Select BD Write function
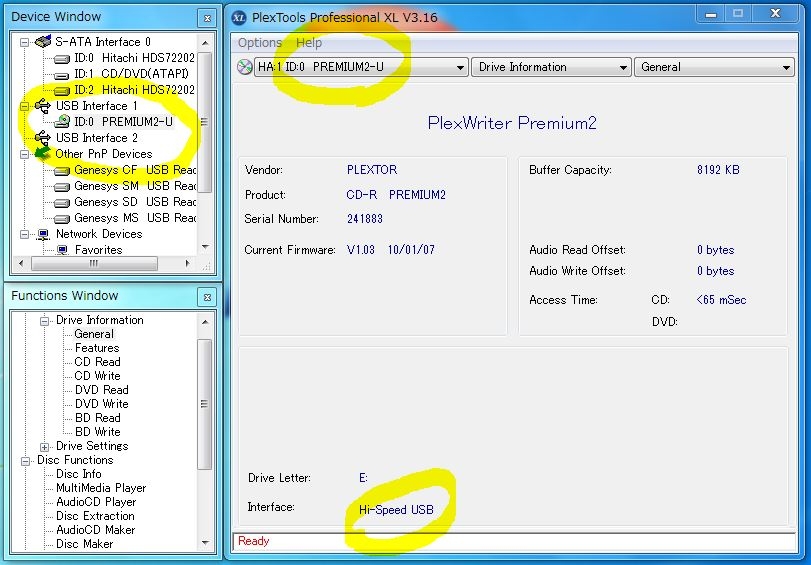Viewport: 811px width, 565px height. [x=97, y=432]
